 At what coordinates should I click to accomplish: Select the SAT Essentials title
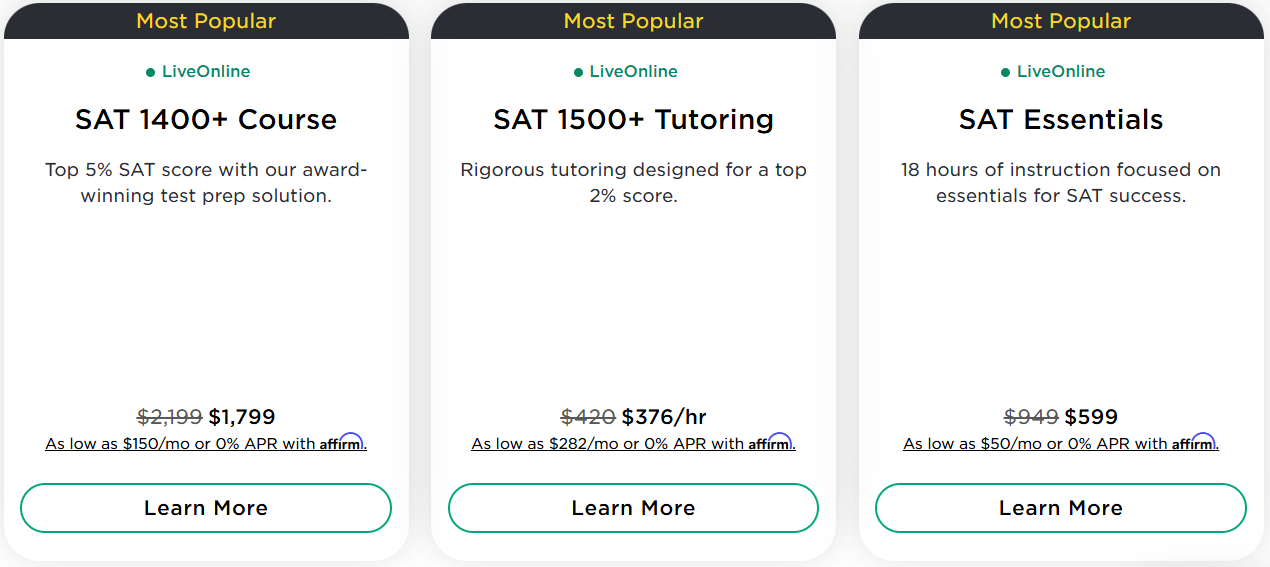pos(1060,120)
